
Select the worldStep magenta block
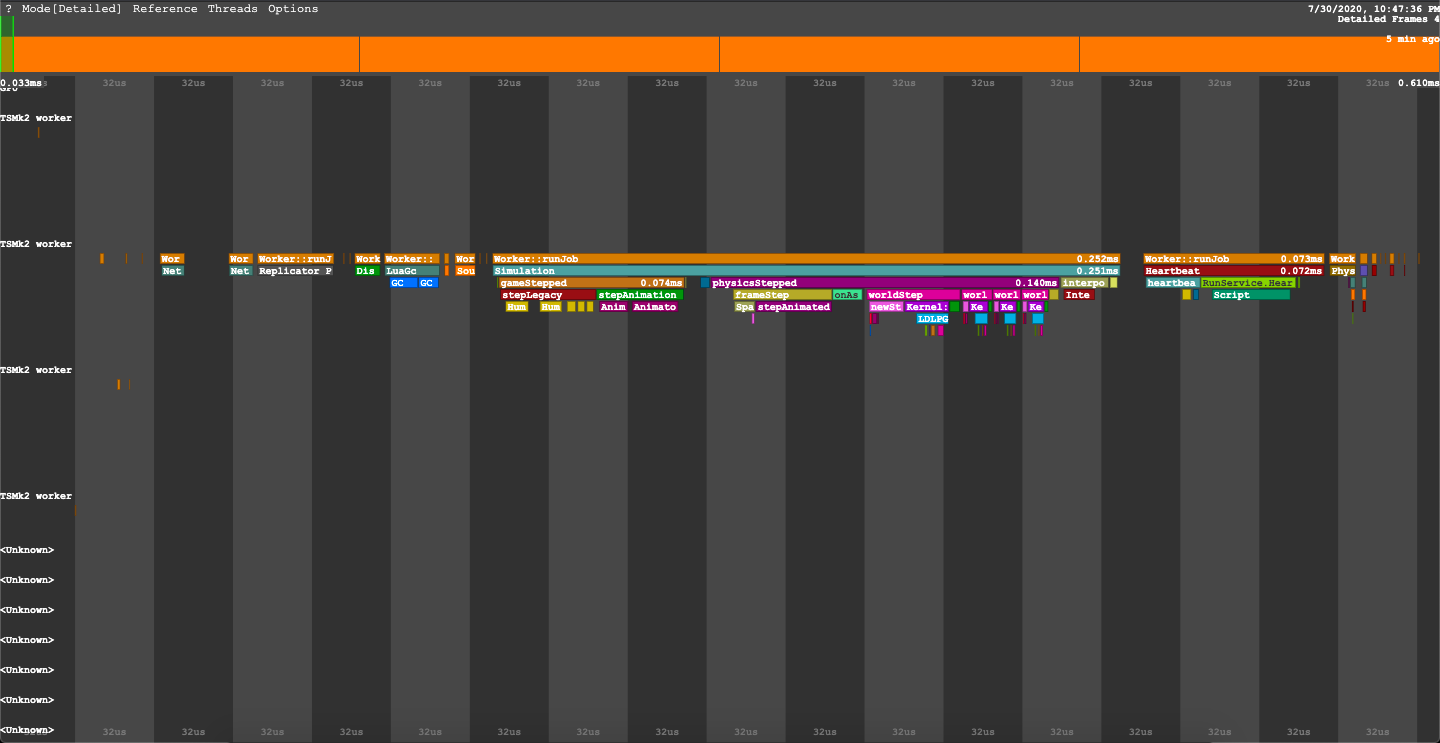(x=913, y=295)
